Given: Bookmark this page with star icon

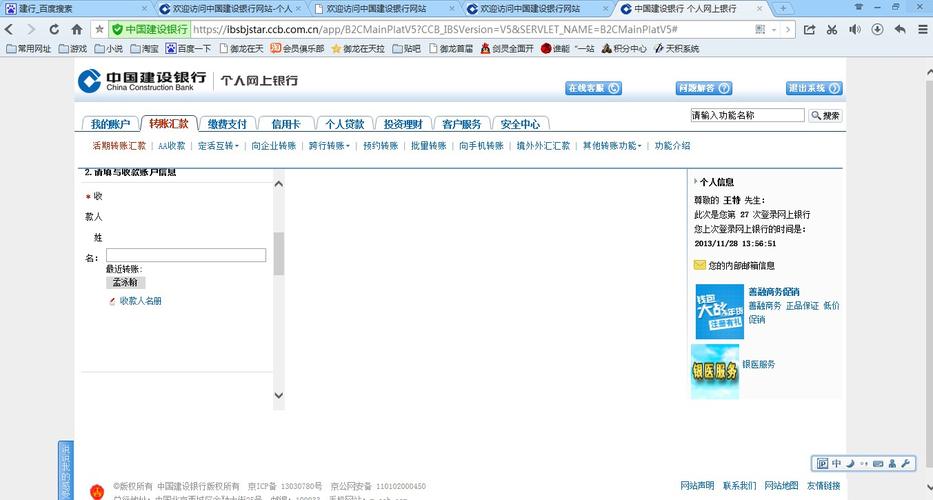Looking at the screenshot, I should click(99, 29).
